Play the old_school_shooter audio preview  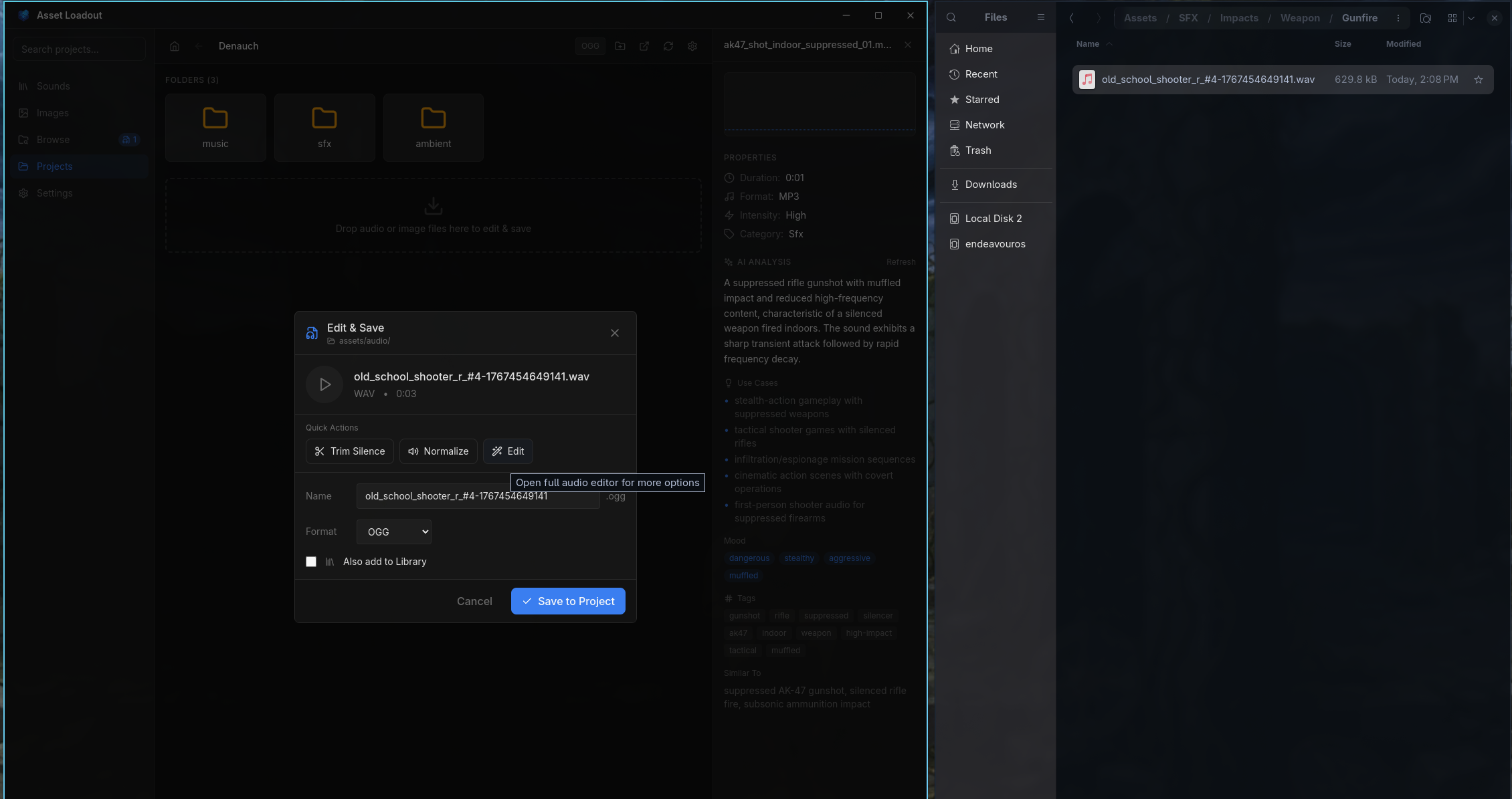(324, 384)
